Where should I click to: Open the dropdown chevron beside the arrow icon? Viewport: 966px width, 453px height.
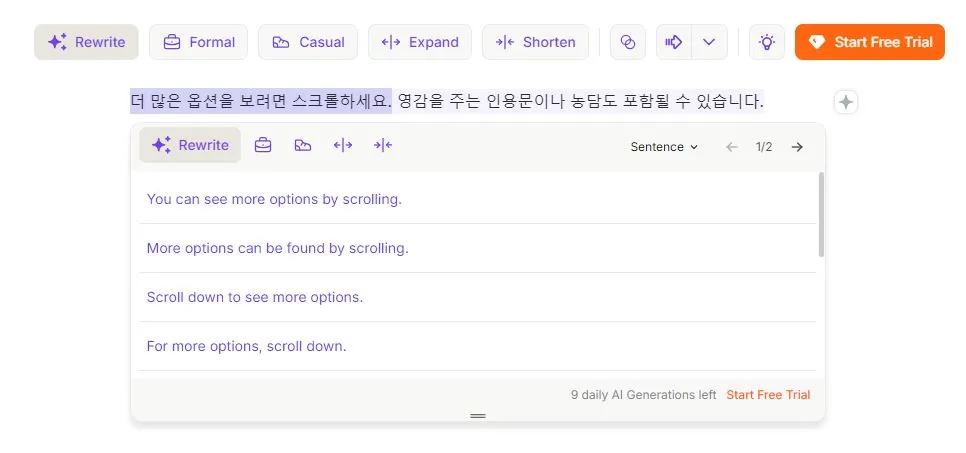[x=709, y=42]
